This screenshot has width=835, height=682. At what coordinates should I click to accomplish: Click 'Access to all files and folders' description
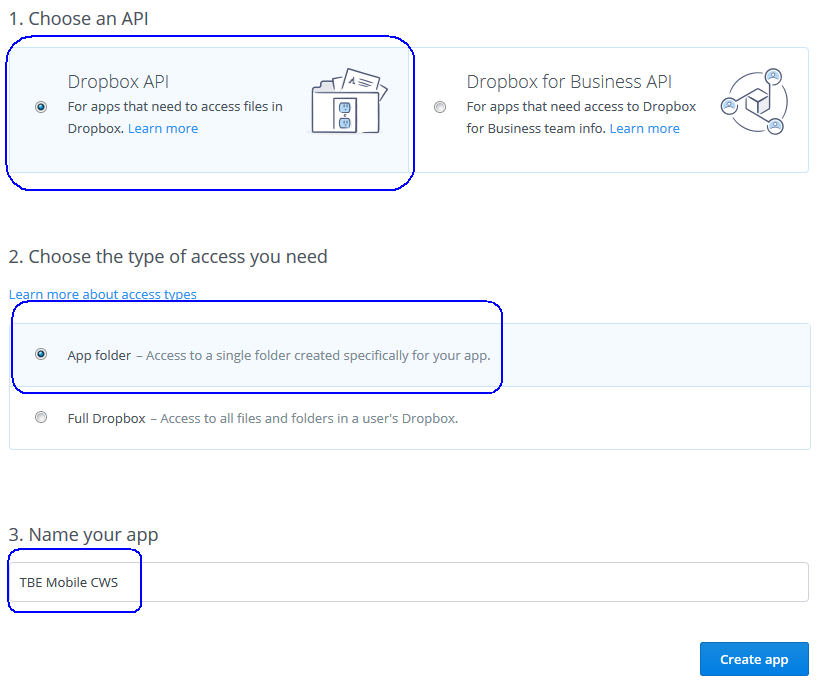[x=309, y=418]
